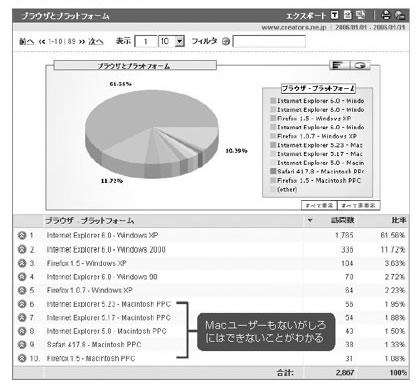Toggle legend swatch for Internet Explorer 5.0 - Macin

click(273, 163)
